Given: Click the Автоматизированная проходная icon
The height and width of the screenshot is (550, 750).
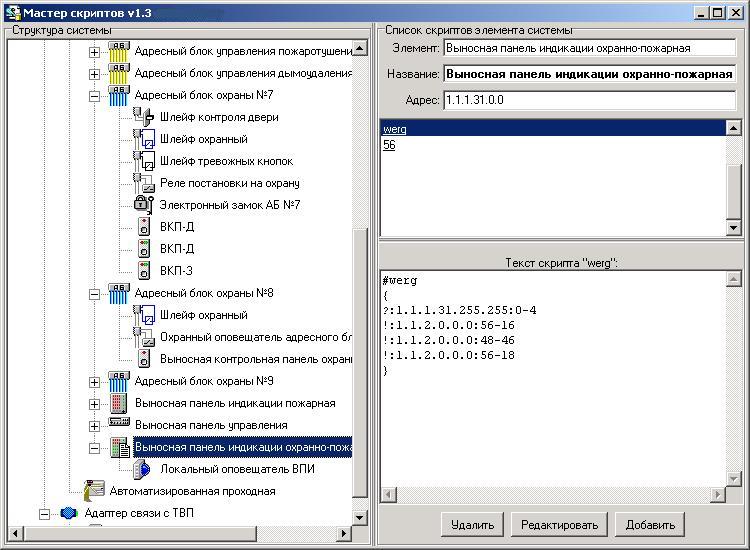Looking at the screenshot, I should [94, 491].
